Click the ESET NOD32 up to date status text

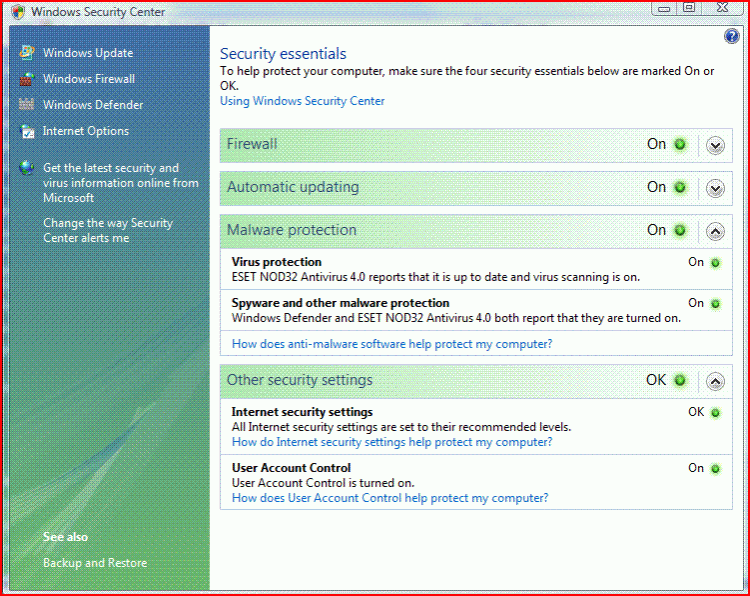click(x=435, y=277)
